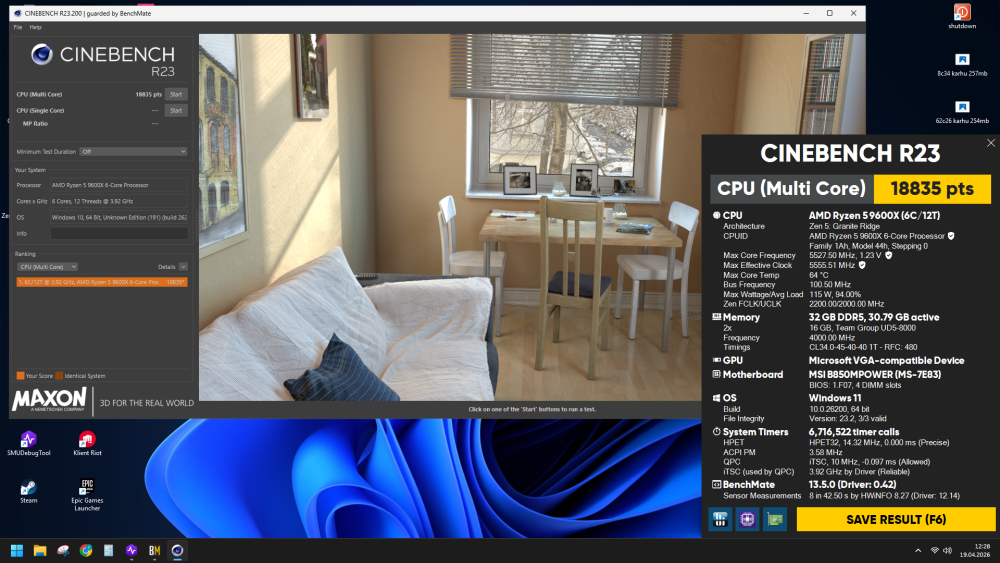1000x563 pixels.
Task: Click the Info input field
Action: (119, 233)
